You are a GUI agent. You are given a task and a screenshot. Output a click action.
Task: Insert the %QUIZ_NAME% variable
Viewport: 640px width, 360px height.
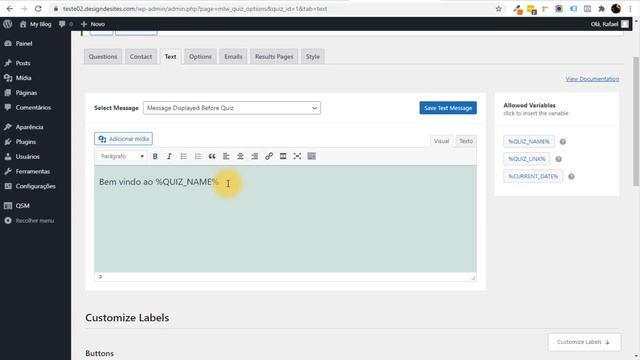click(529, 142)
